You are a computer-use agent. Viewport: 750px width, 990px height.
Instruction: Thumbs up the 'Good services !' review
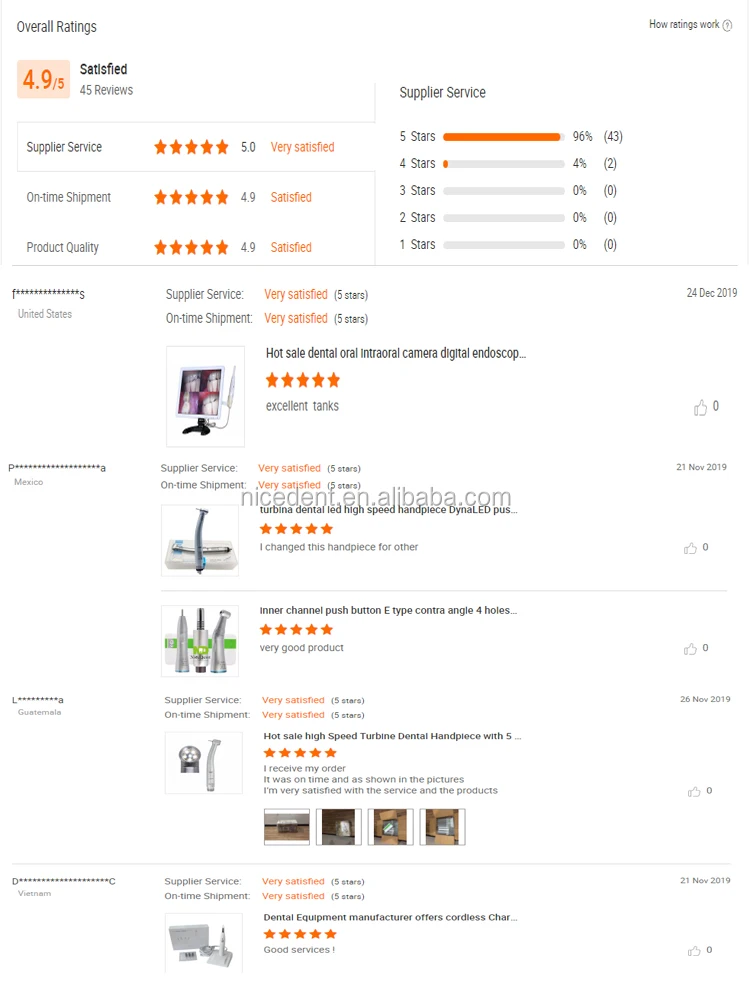pyautogui.click(x=694, y=950)
